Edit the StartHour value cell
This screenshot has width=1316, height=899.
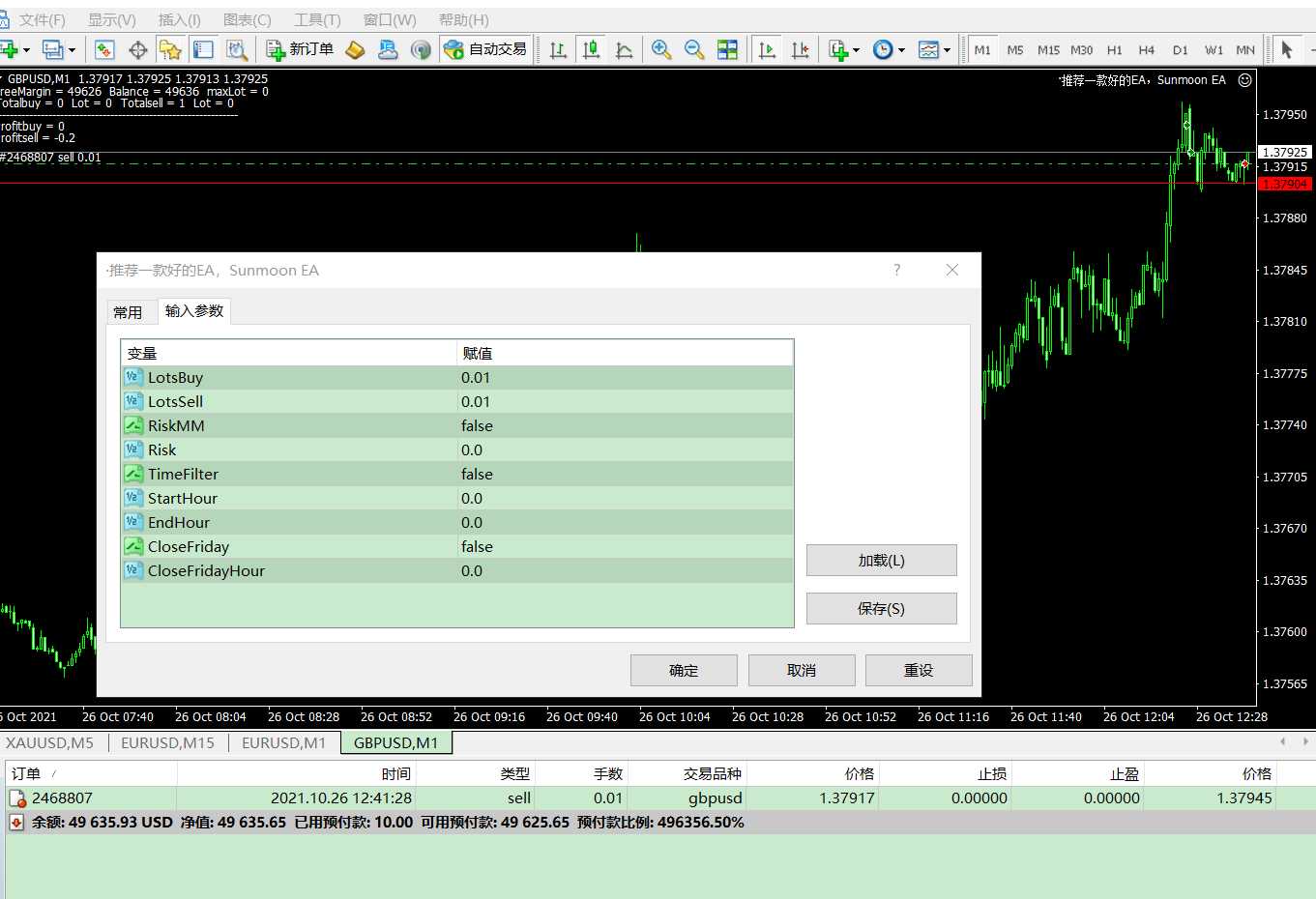pyautogui.click(x=625, y=498)
